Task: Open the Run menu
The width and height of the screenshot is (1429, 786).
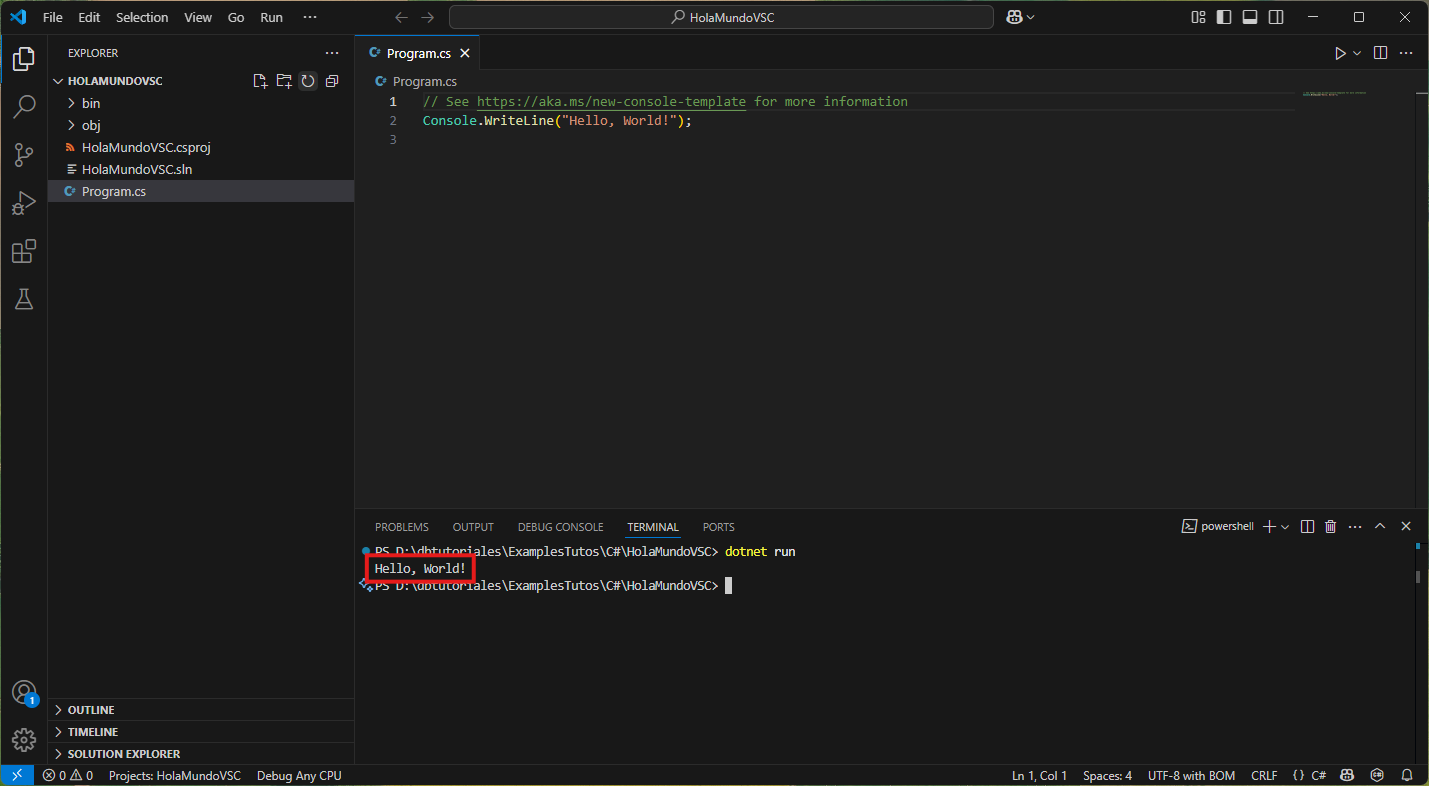Action: coord(271,17)
